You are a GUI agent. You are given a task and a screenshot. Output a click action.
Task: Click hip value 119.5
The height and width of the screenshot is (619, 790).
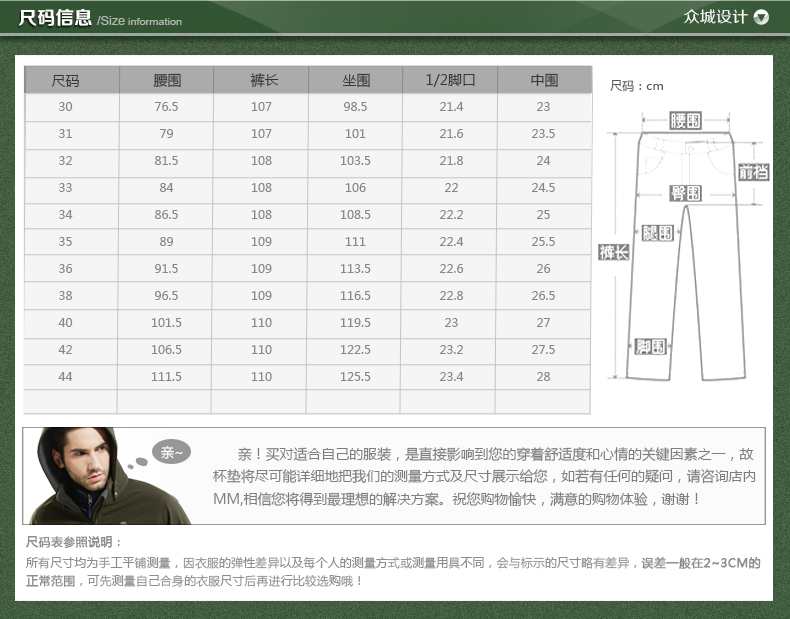pos(355,322)
